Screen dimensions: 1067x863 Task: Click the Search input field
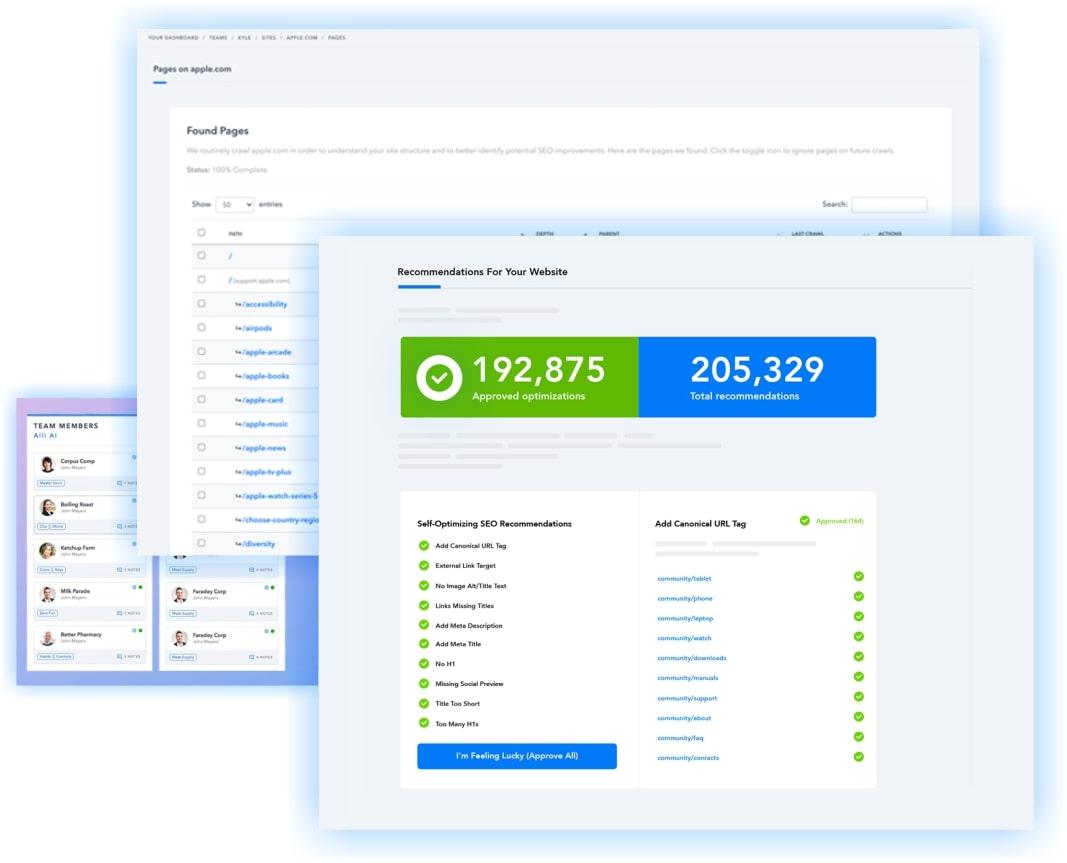[x=888, y=204]
